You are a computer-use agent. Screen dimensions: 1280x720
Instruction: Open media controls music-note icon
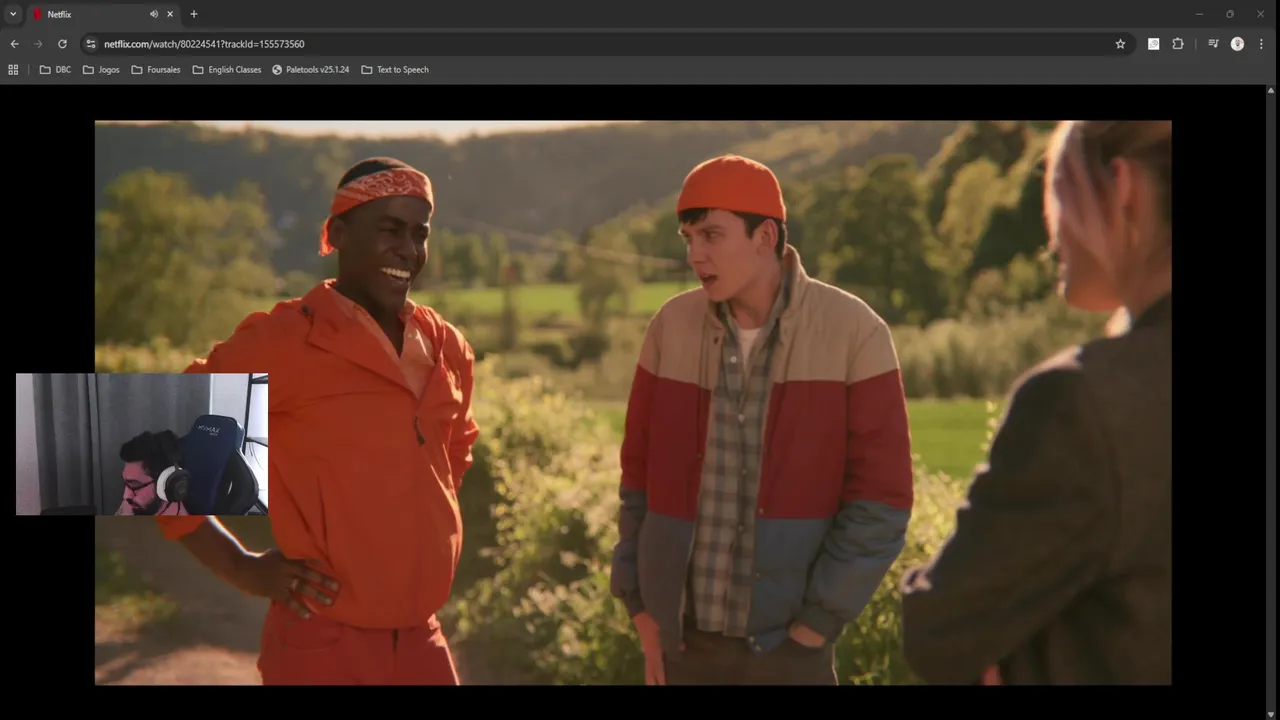pos(1213,44)
